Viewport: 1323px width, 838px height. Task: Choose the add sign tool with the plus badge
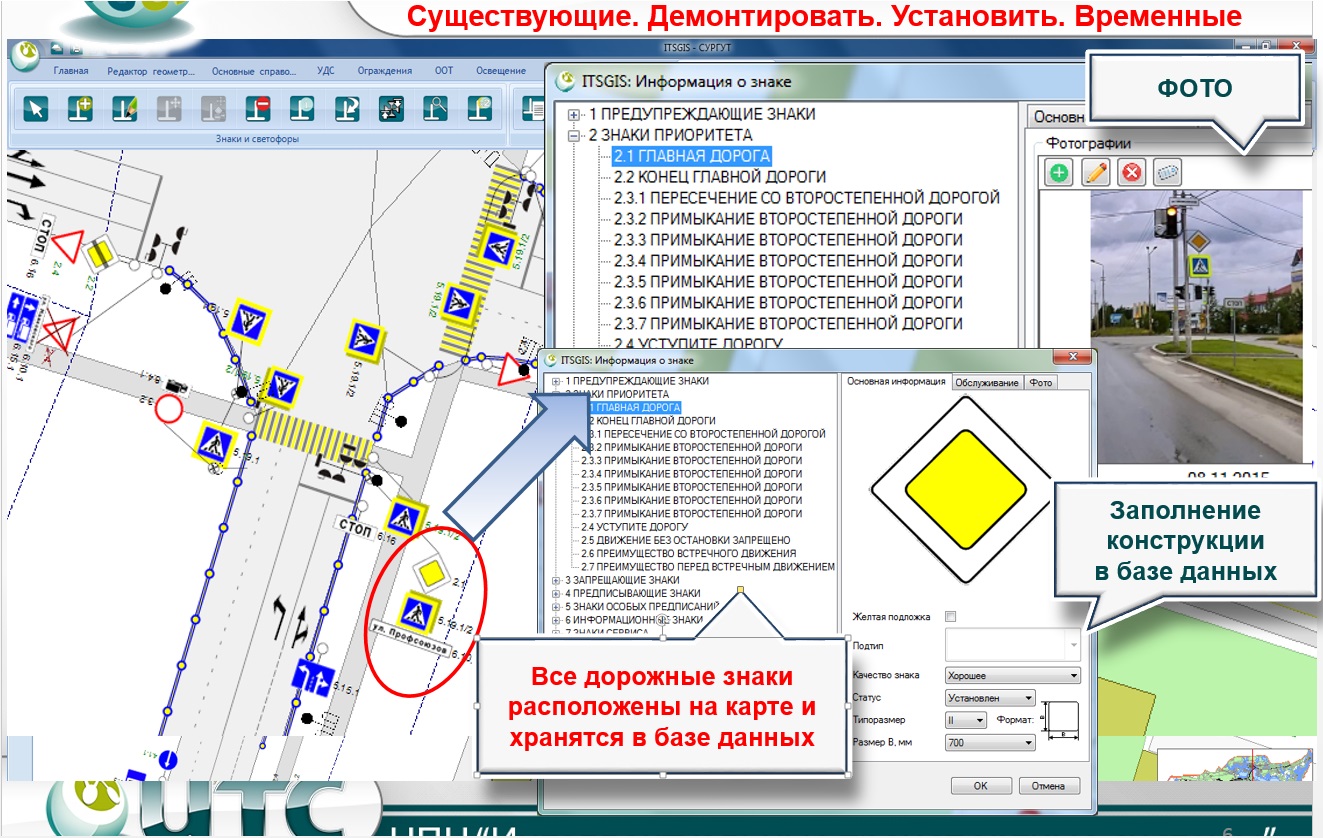(x=80, y=107)
